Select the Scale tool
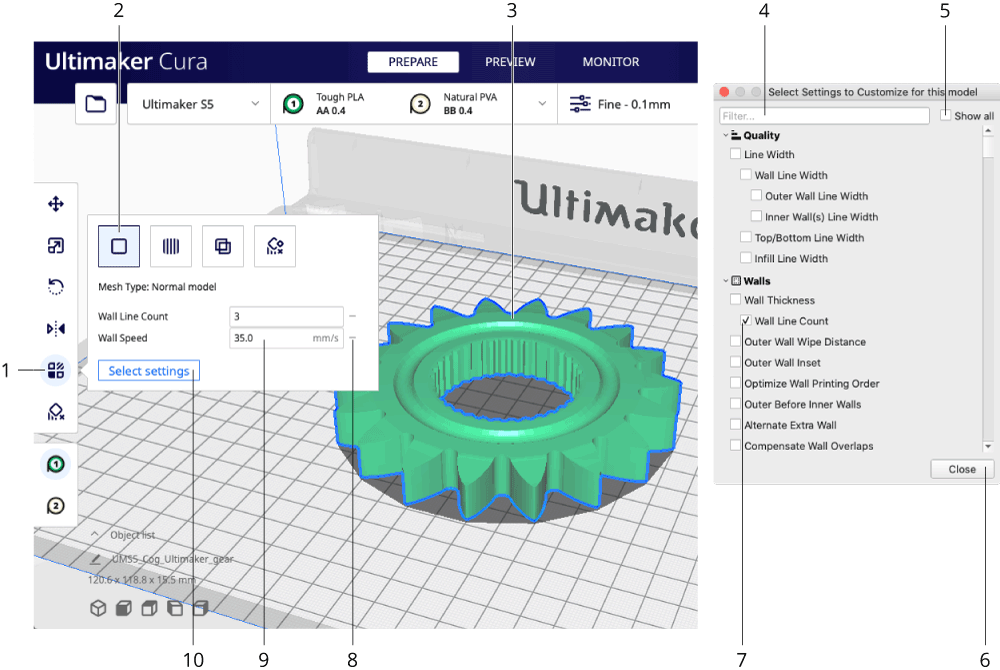This screenshot has height=670, width=1000. (x=56, y=245)
